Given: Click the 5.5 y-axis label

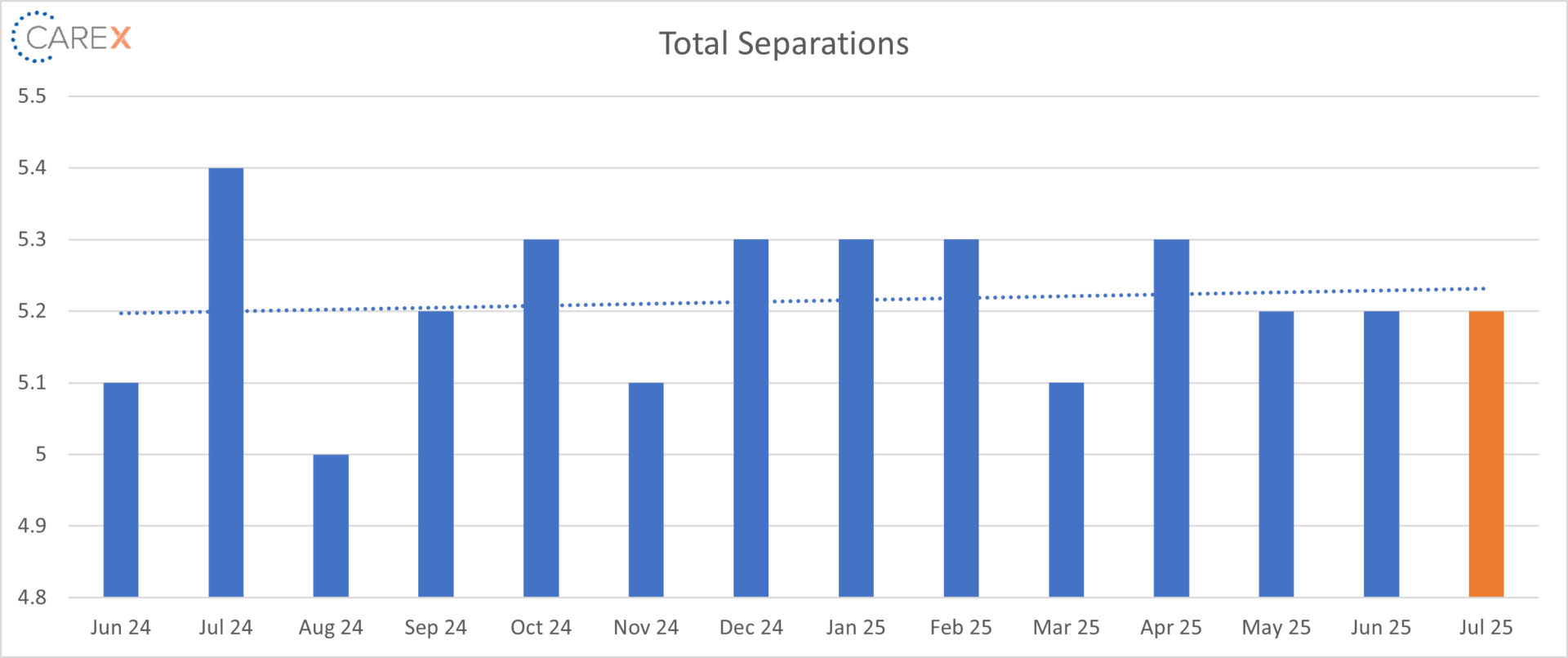Looking at the screenshot, I should [x=33, y=96].
